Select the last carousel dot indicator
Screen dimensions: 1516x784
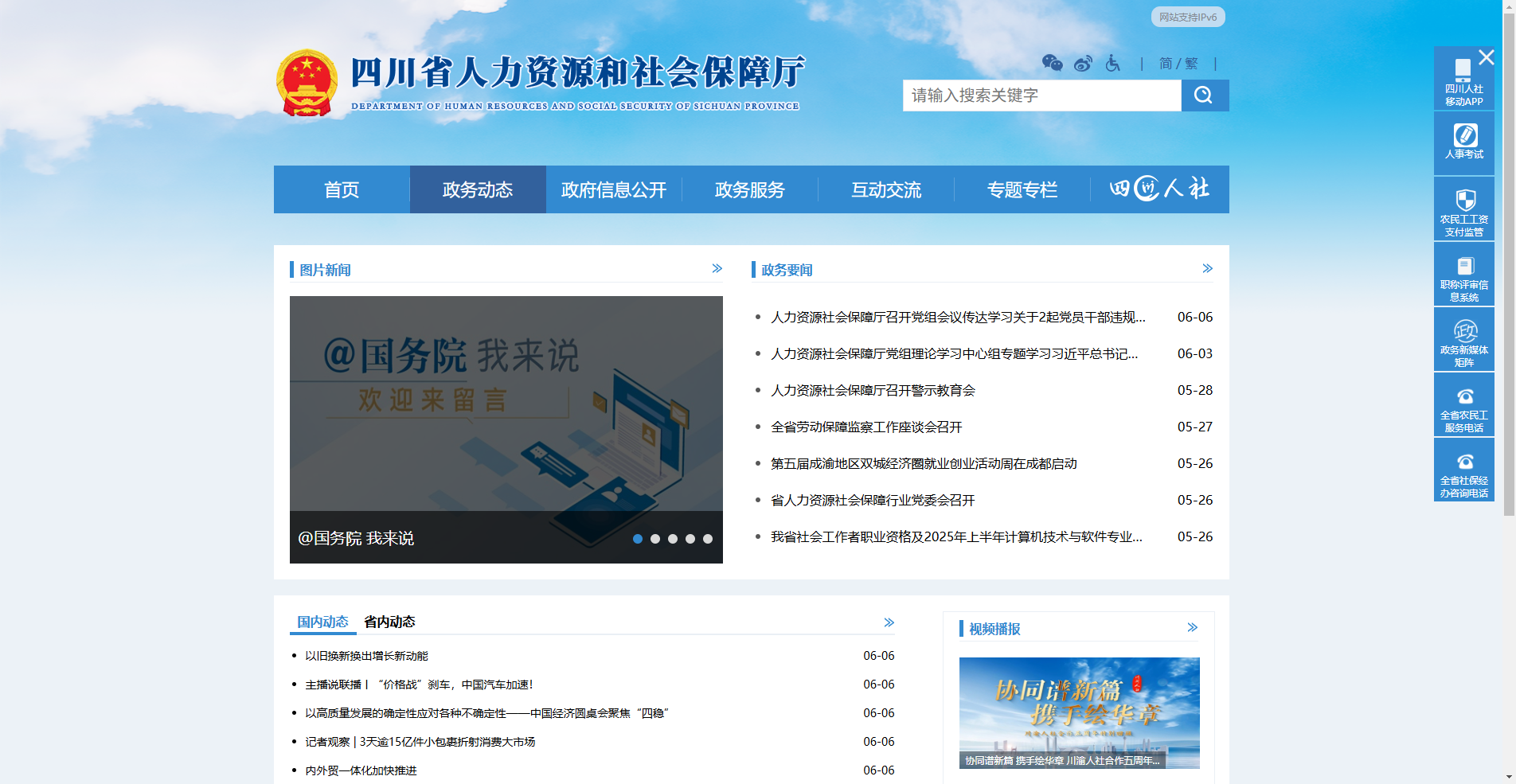tap(708, 539)
